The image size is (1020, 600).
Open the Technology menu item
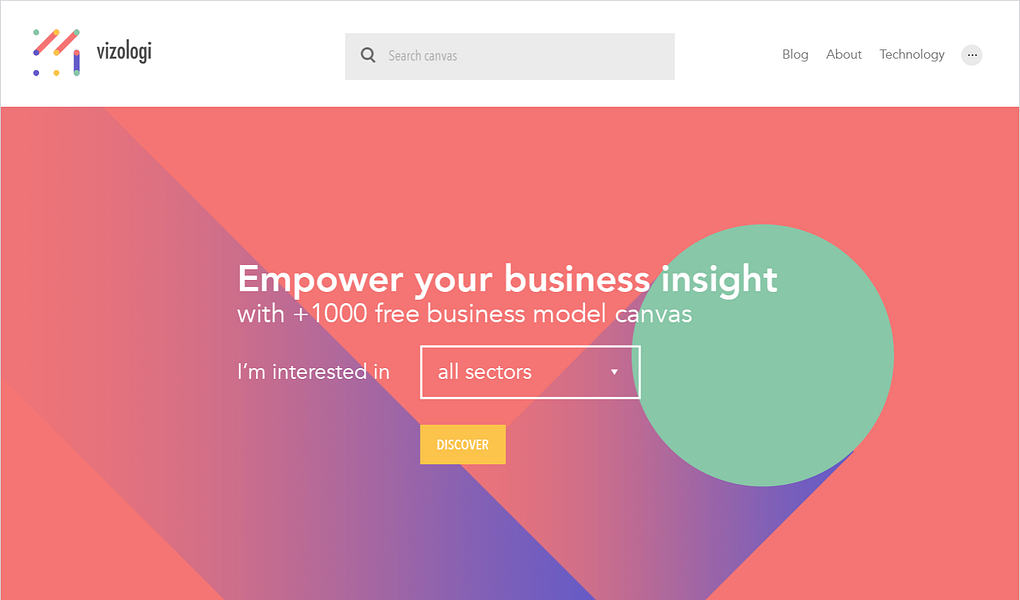click(912, 55)
